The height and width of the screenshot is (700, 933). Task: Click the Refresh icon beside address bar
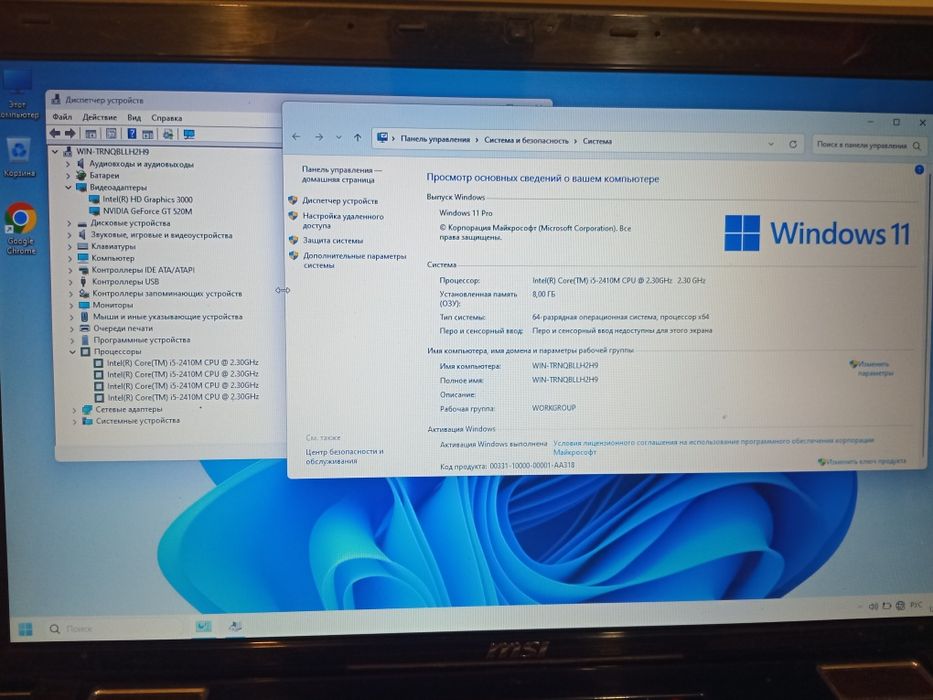point(793,144)
